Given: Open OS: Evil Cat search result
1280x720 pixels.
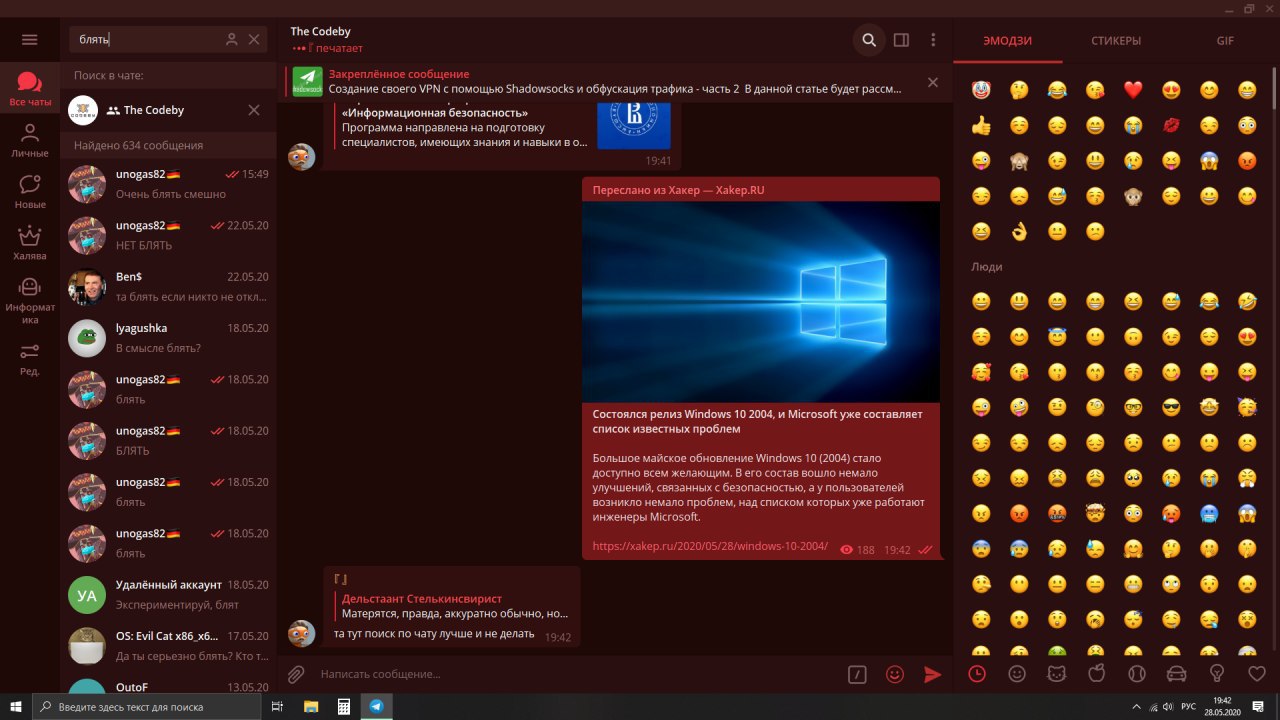Looking at the screenshot, I should pyautogui.click(x=168, y=646).
